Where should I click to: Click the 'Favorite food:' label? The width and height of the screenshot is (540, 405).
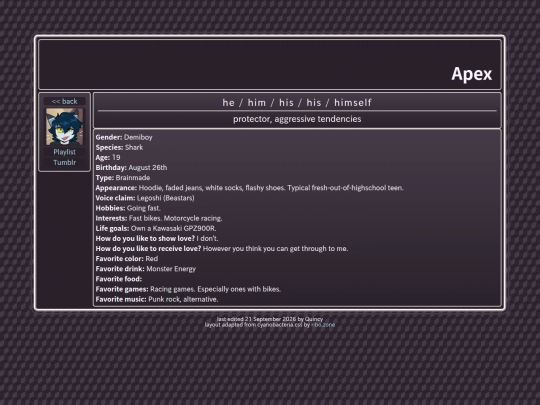[118, 279]
